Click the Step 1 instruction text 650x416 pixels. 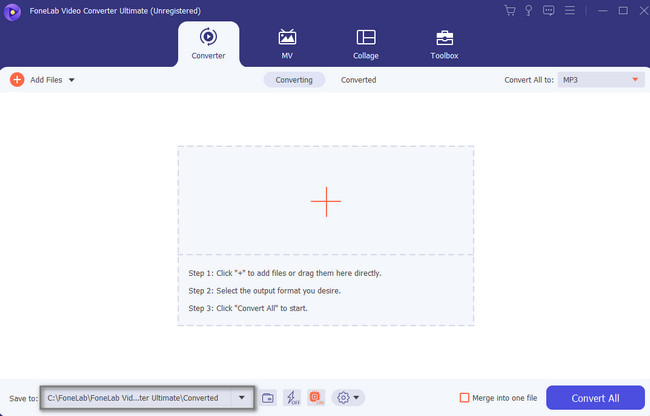(285, 273)
